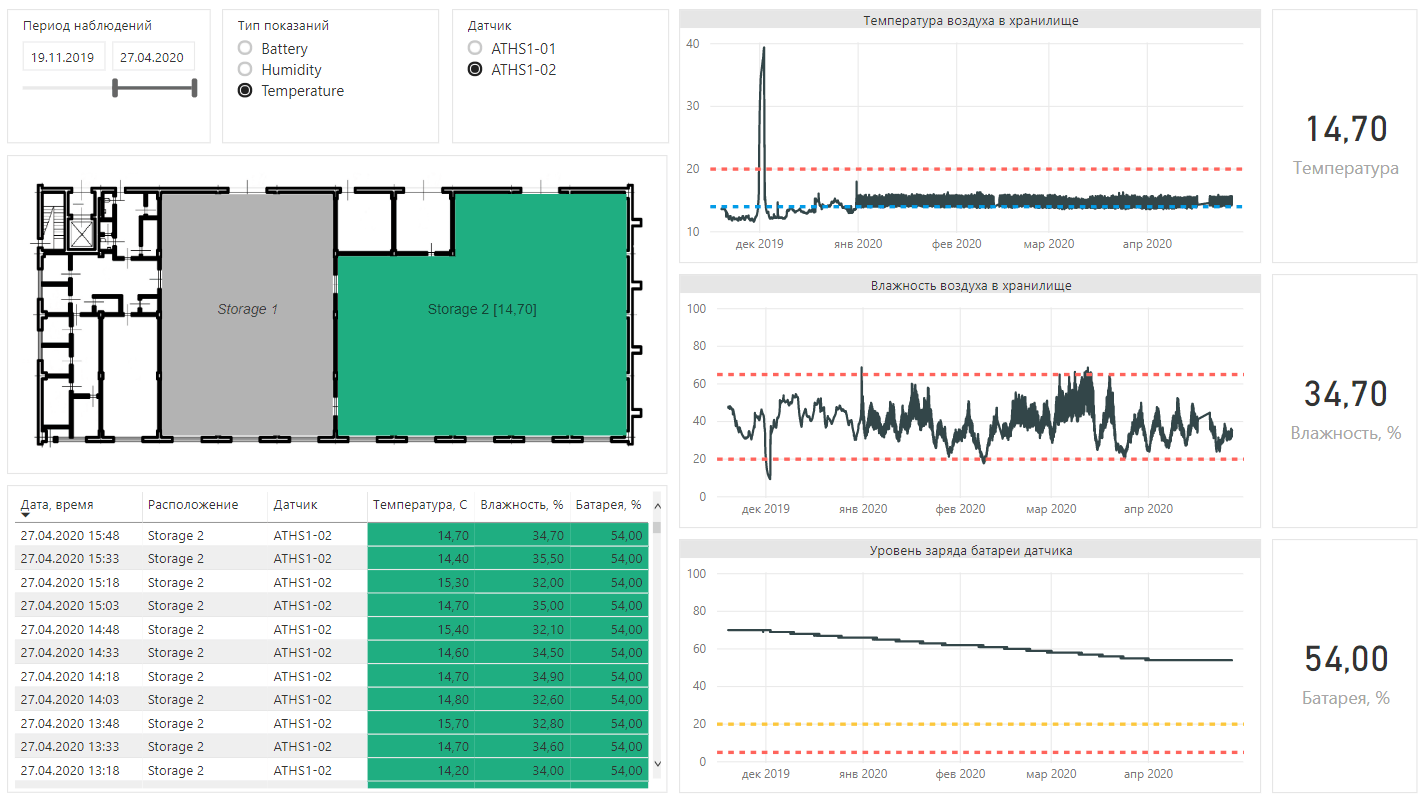The image size is (1426, 800).
Task: Click the table's vertical scrollbar thumb
Action: (x=657, y=527)
